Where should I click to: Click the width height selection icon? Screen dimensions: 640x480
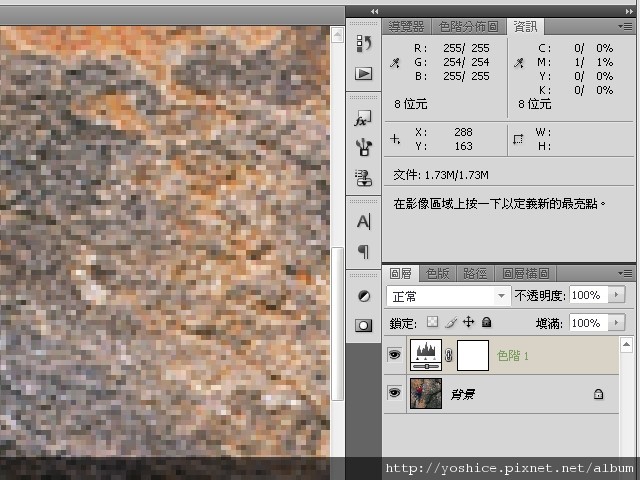tap(518, 139)
